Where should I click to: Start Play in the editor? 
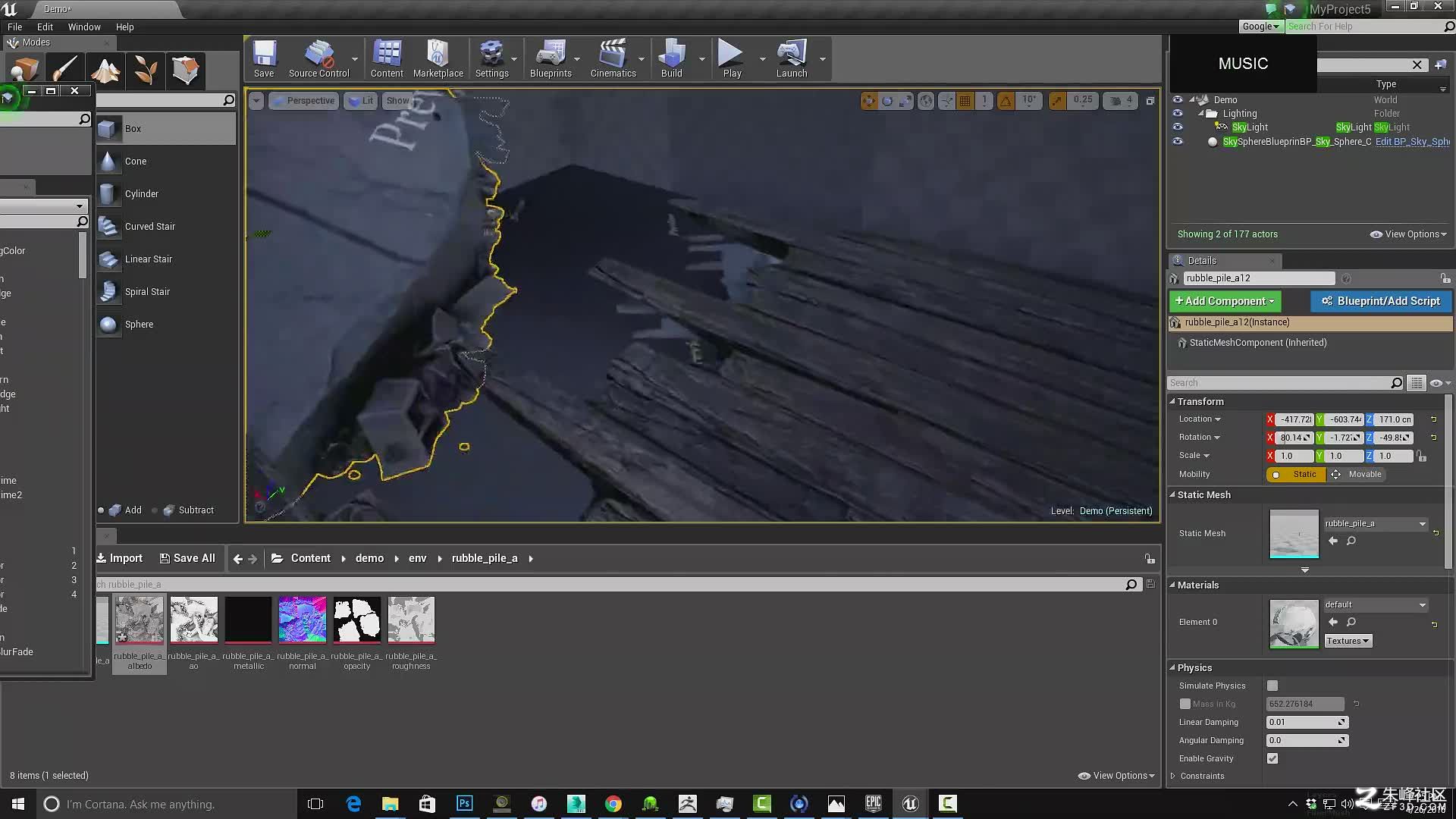(732, 58)
